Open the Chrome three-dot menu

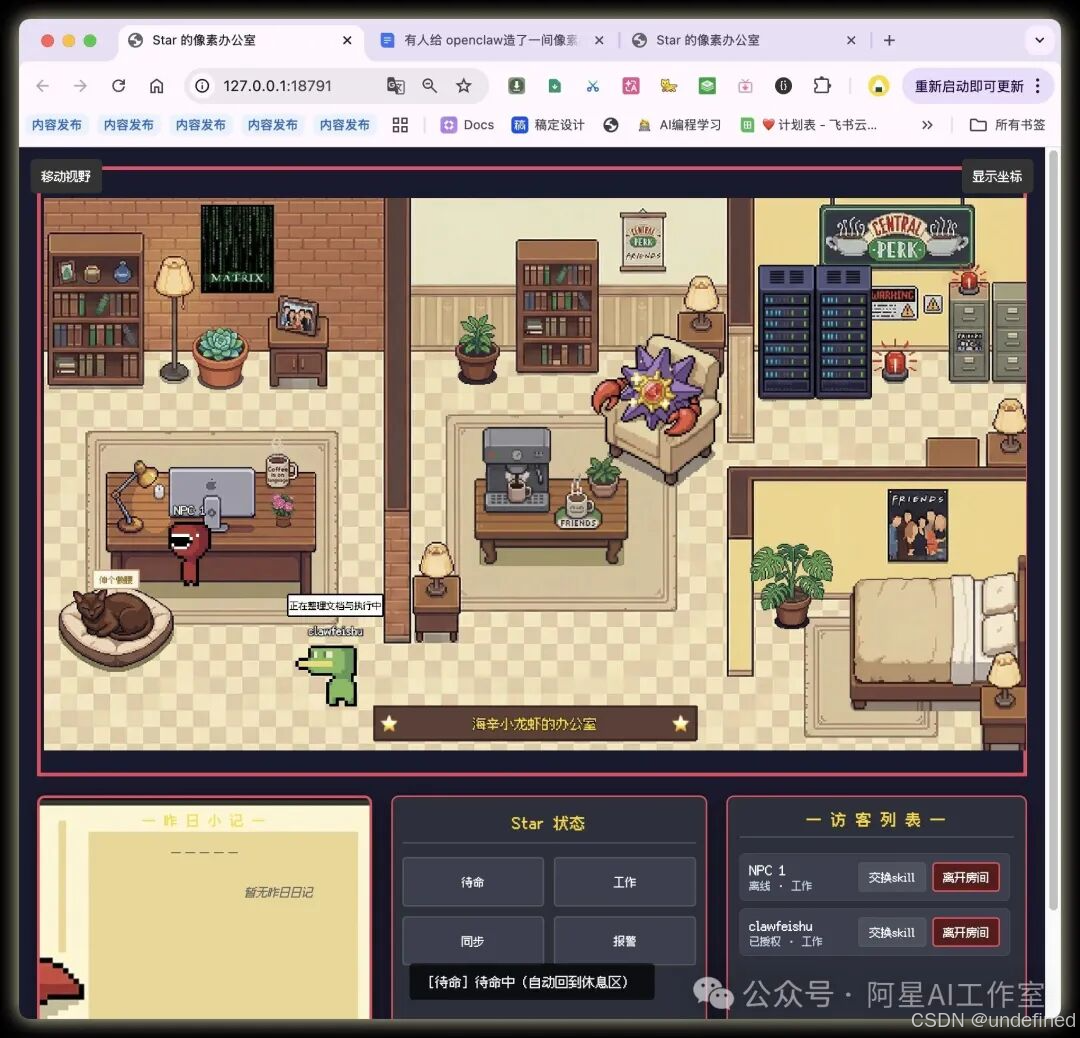coord(1038,86)
